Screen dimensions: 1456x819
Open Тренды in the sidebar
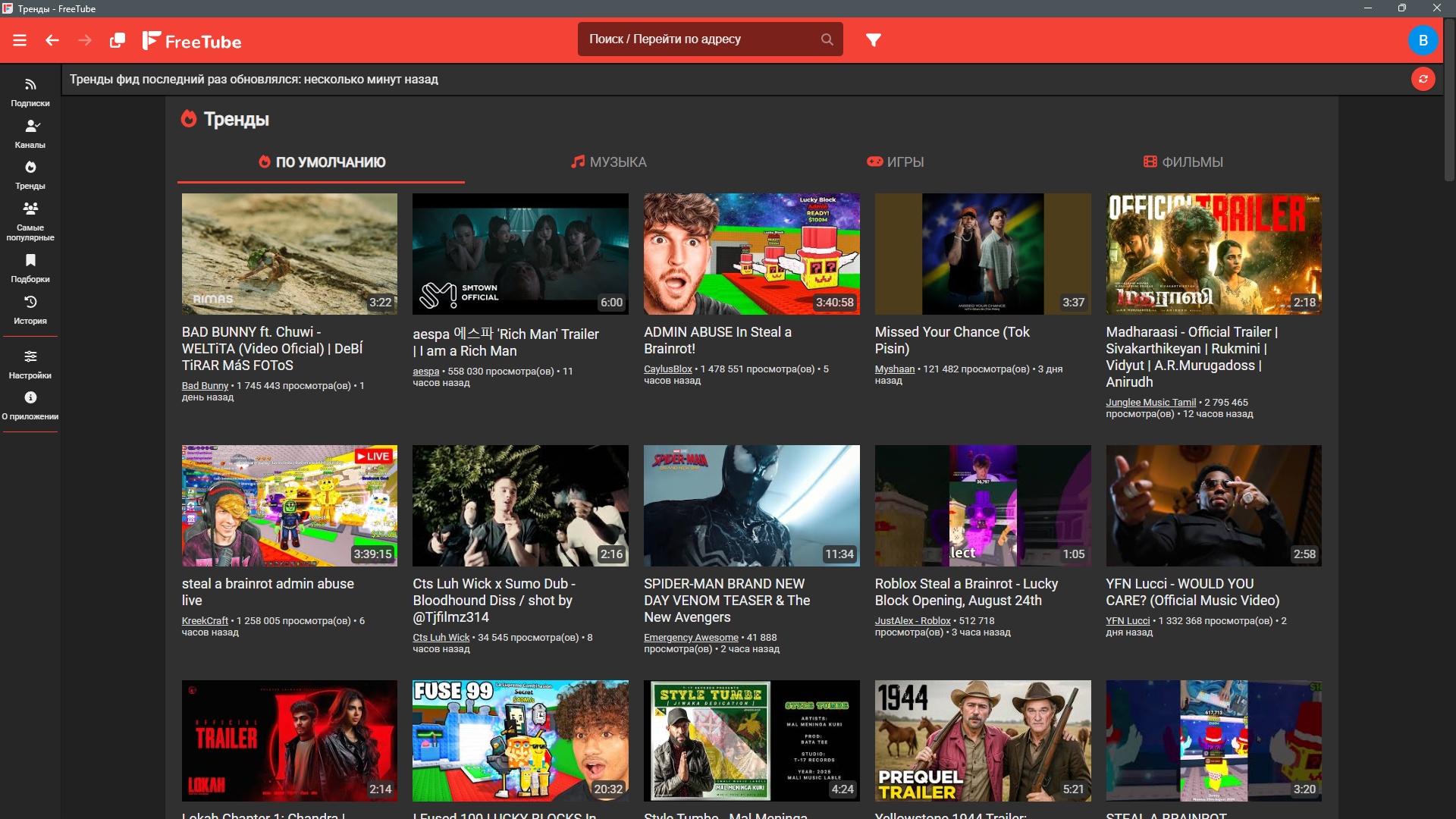point(30,175)
